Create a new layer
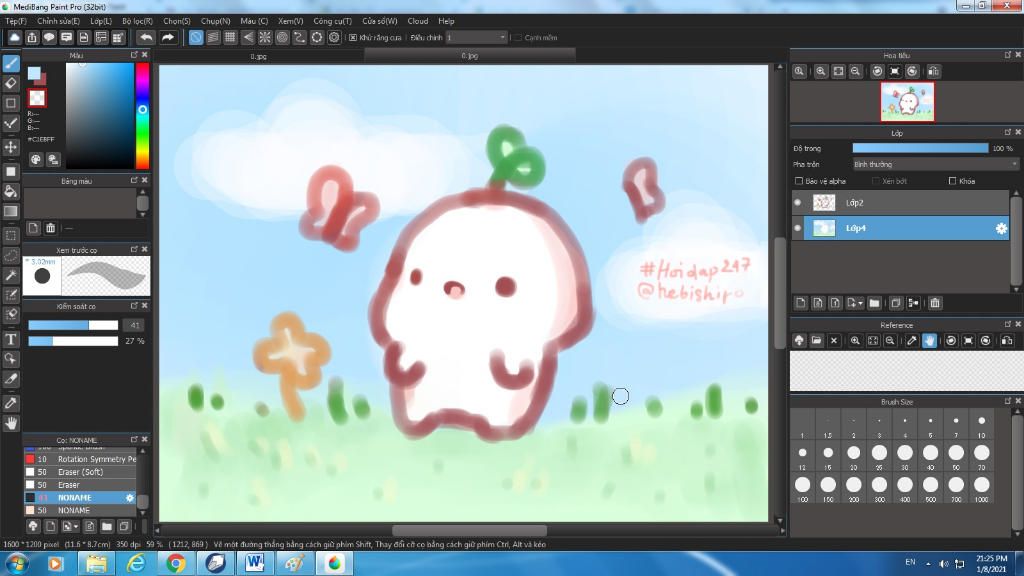 [801, 303]
